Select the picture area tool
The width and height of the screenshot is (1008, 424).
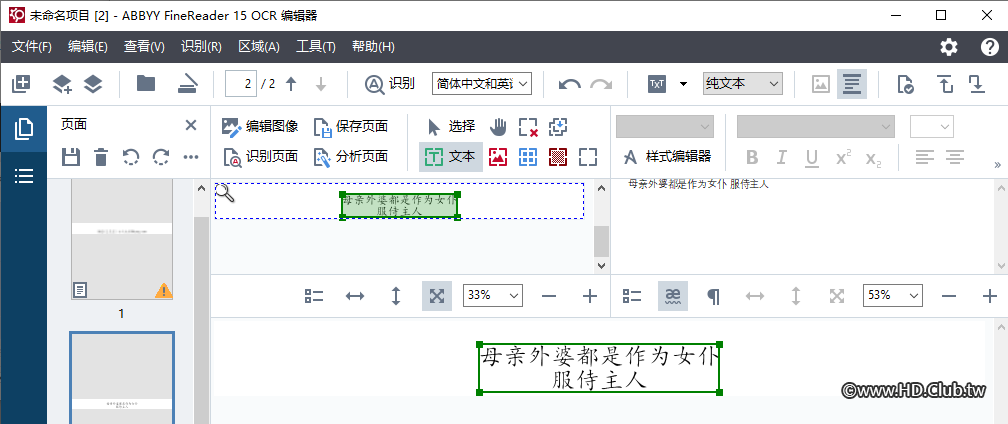pyautogui.click(x=498, y=157)
